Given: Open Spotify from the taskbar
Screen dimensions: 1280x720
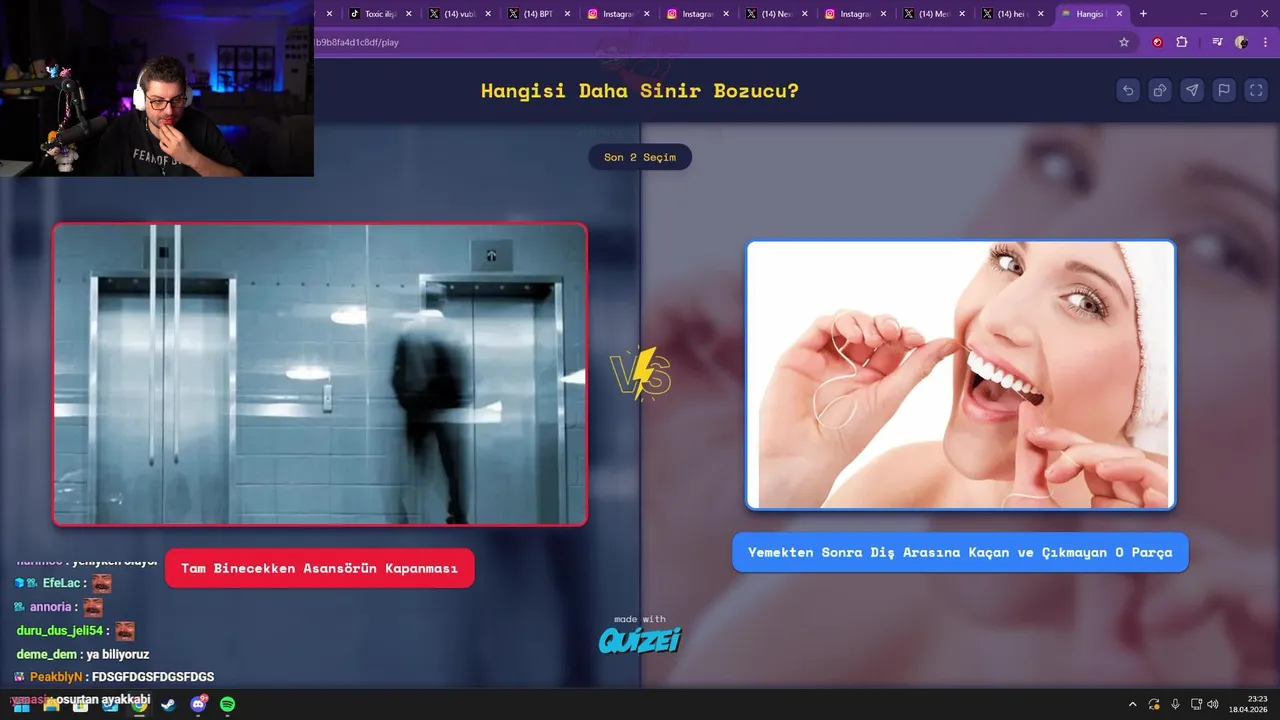Looking at the screenshot, I should click(x=227, y=704).
